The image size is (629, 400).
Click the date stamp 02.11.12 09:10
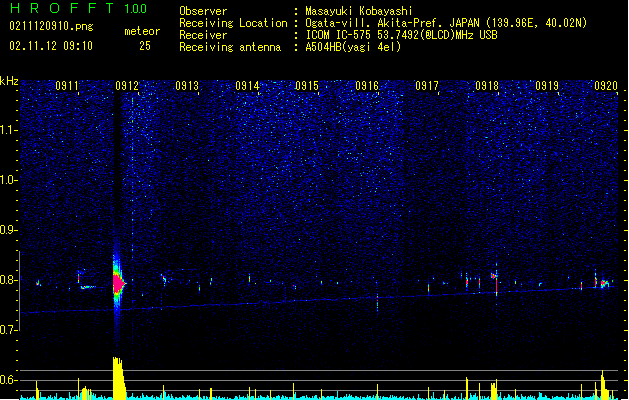(51, 46)
